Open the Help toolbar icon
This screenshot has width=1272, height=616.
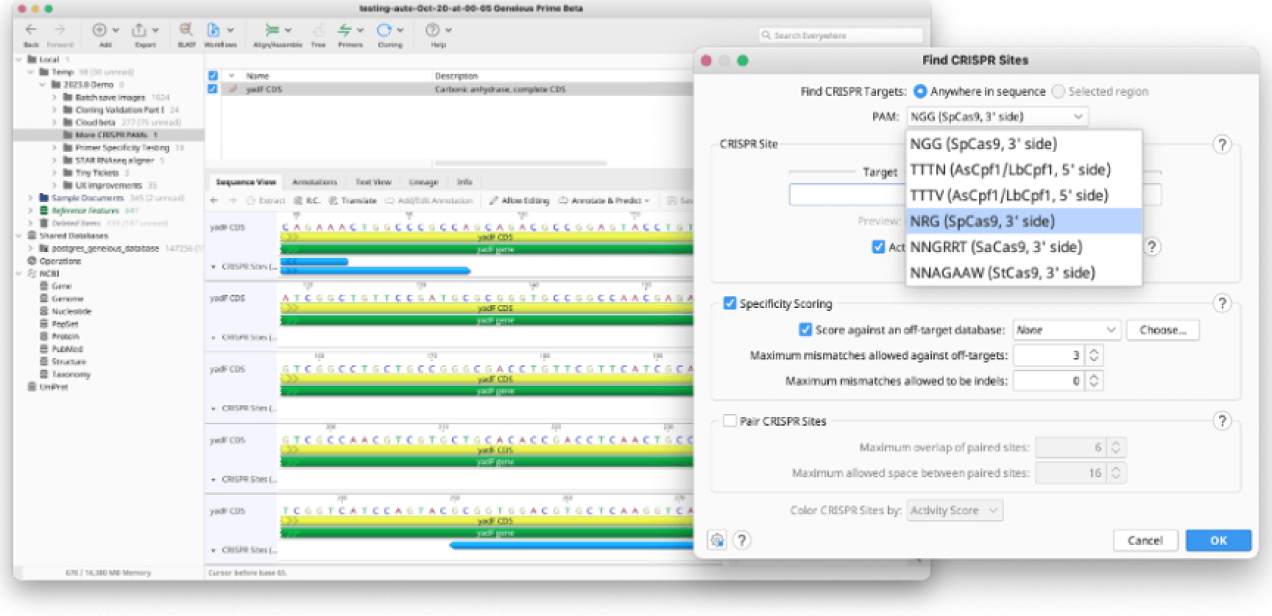coord(432,30)
